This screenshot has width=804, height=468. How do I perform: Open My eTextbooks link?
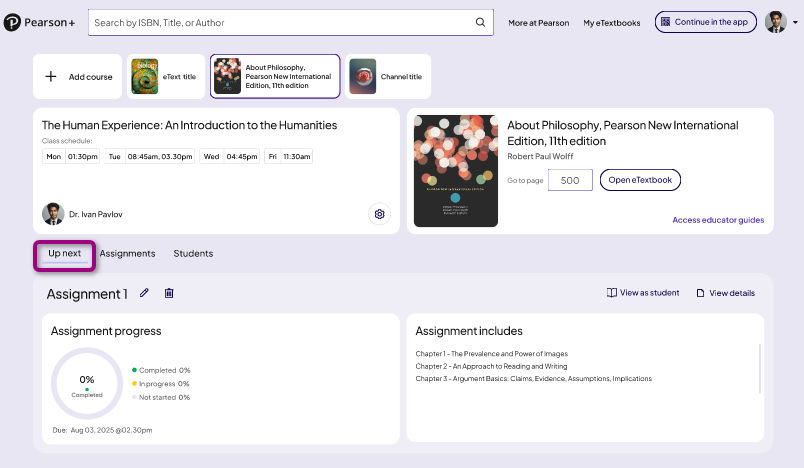point(611,22)
